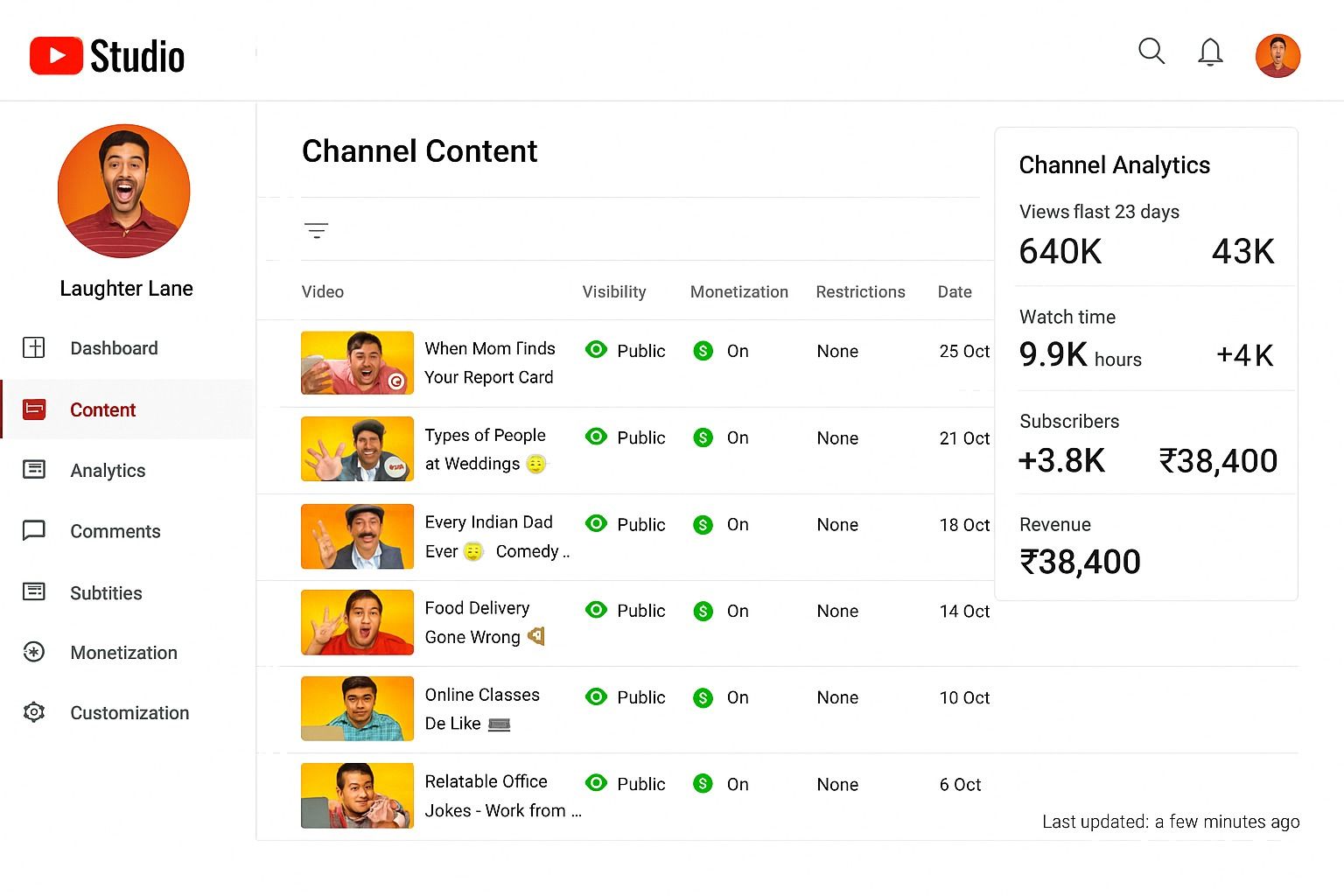Click the channel profile avatar in the header
The height and width of the screenshot is (896, 1344).
(1278, 54)
